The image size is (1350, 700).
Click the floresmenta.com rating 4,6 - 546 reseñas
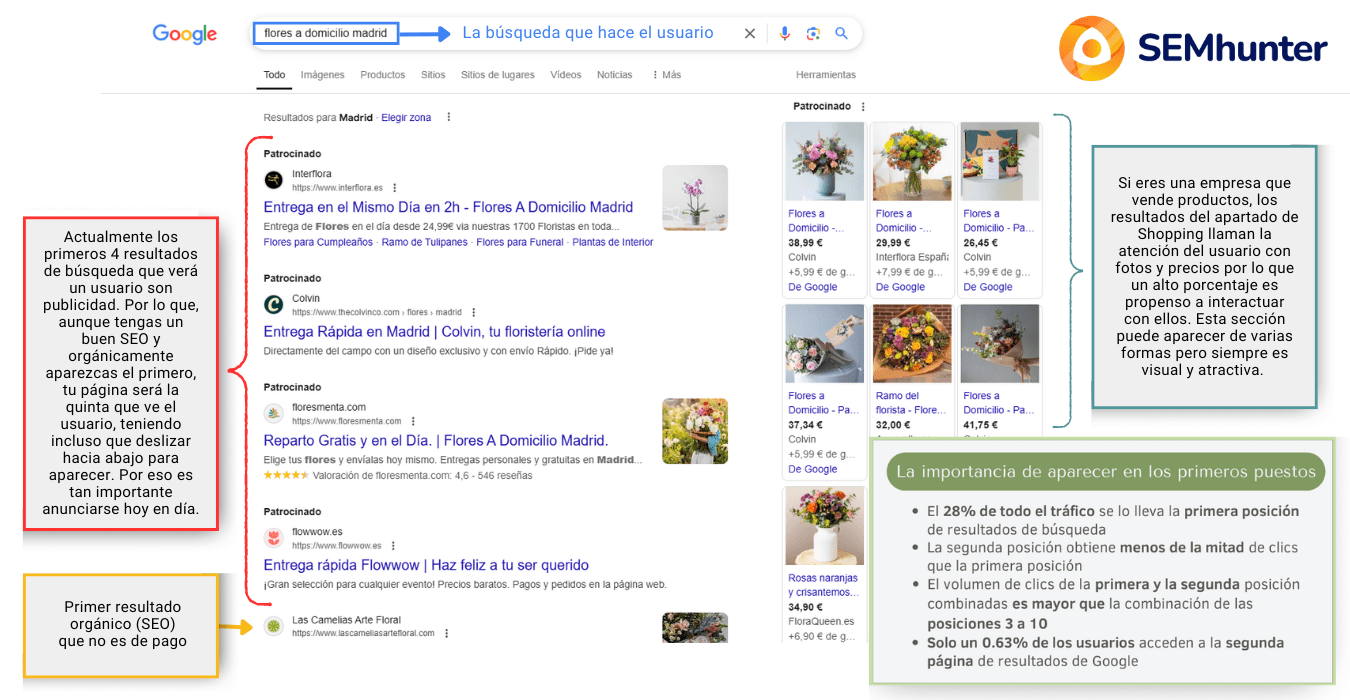click(x=398, y=476)
